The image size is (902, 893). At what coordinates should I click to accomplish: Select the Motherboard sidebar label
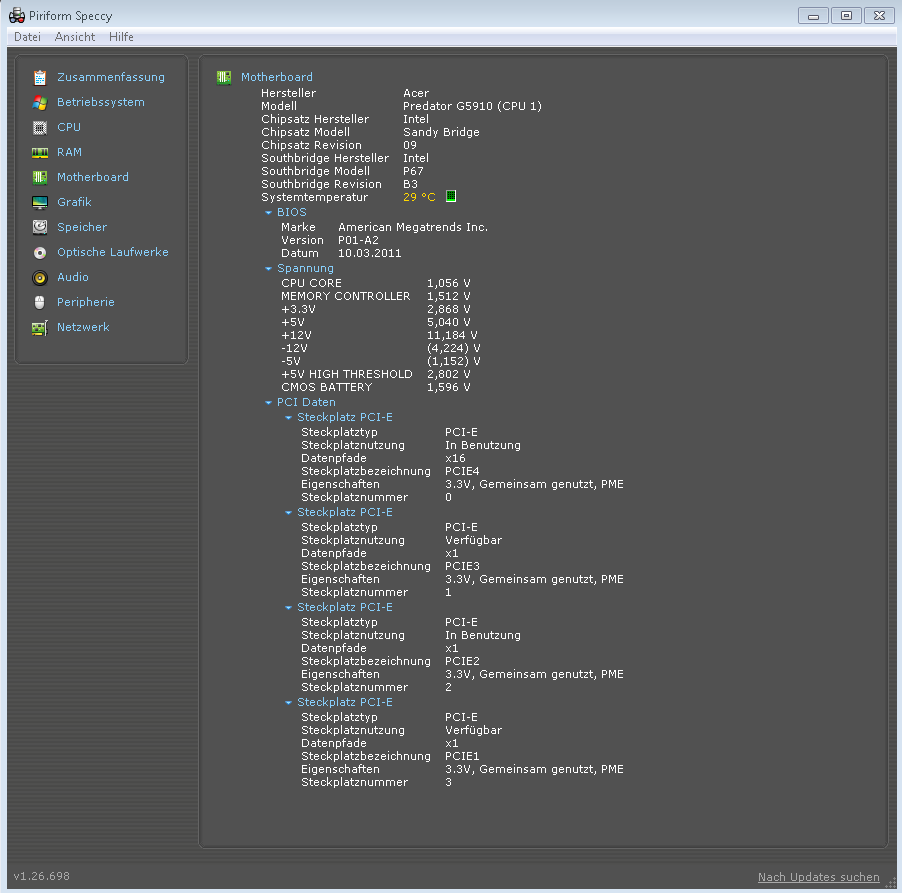[x=93, y=177]
